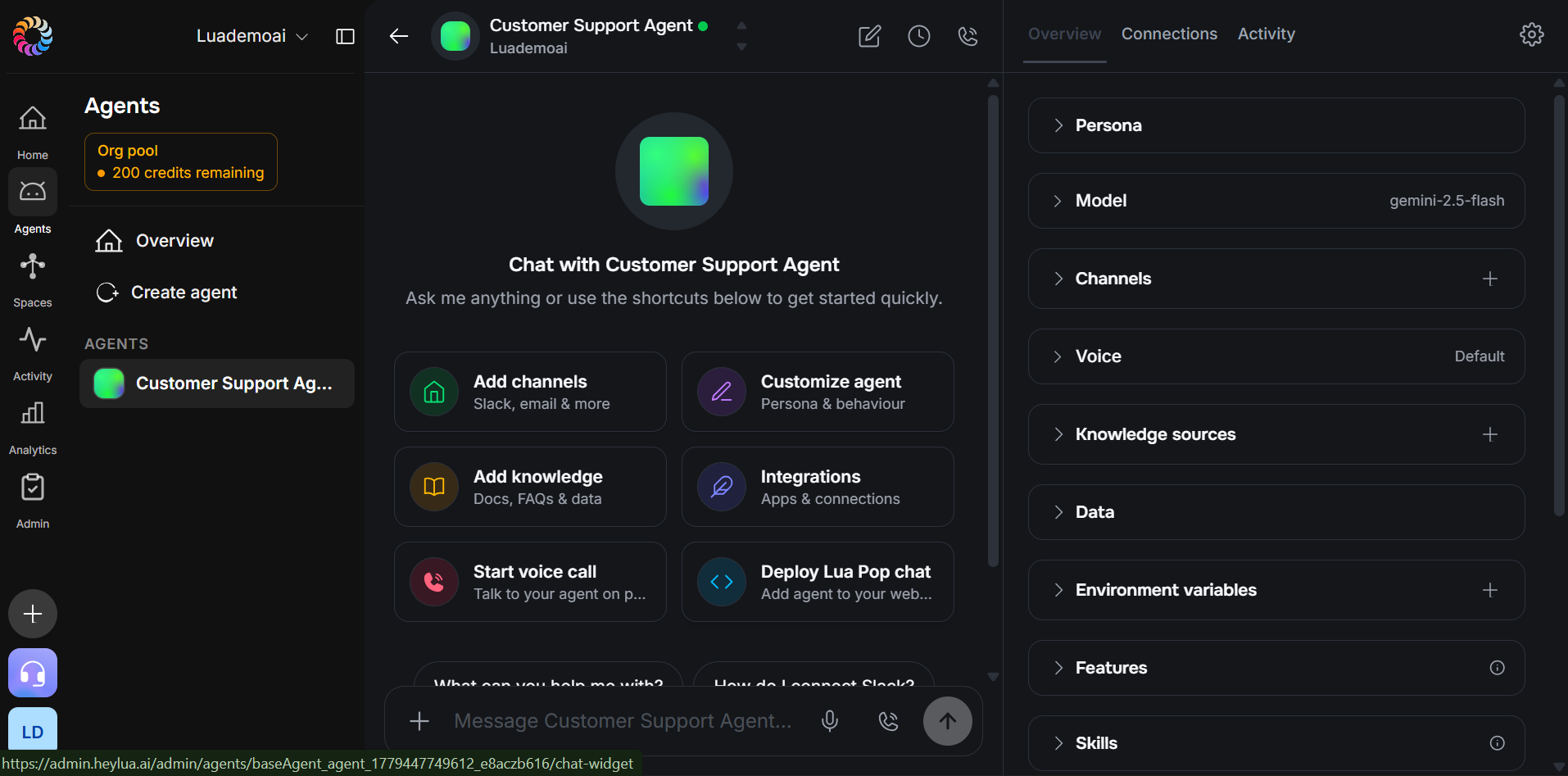
Task: Add a knowledge source with plus icon
Action: 1490,434
